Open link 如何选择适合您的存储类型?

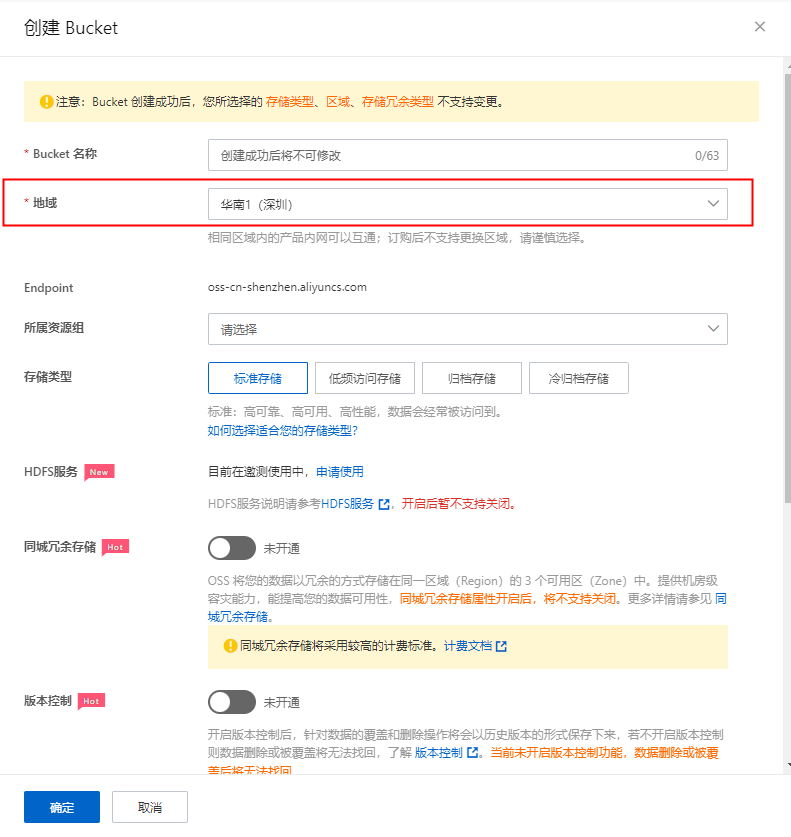[x=282, y=431]
